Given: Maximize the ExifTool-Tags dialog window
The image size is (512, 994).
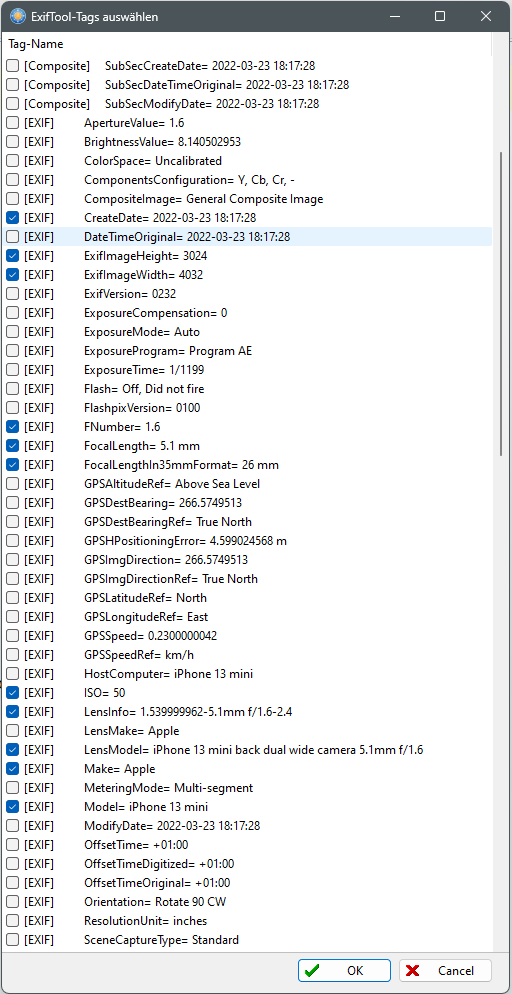Looking at the screenshot, I should coord(440,17).
